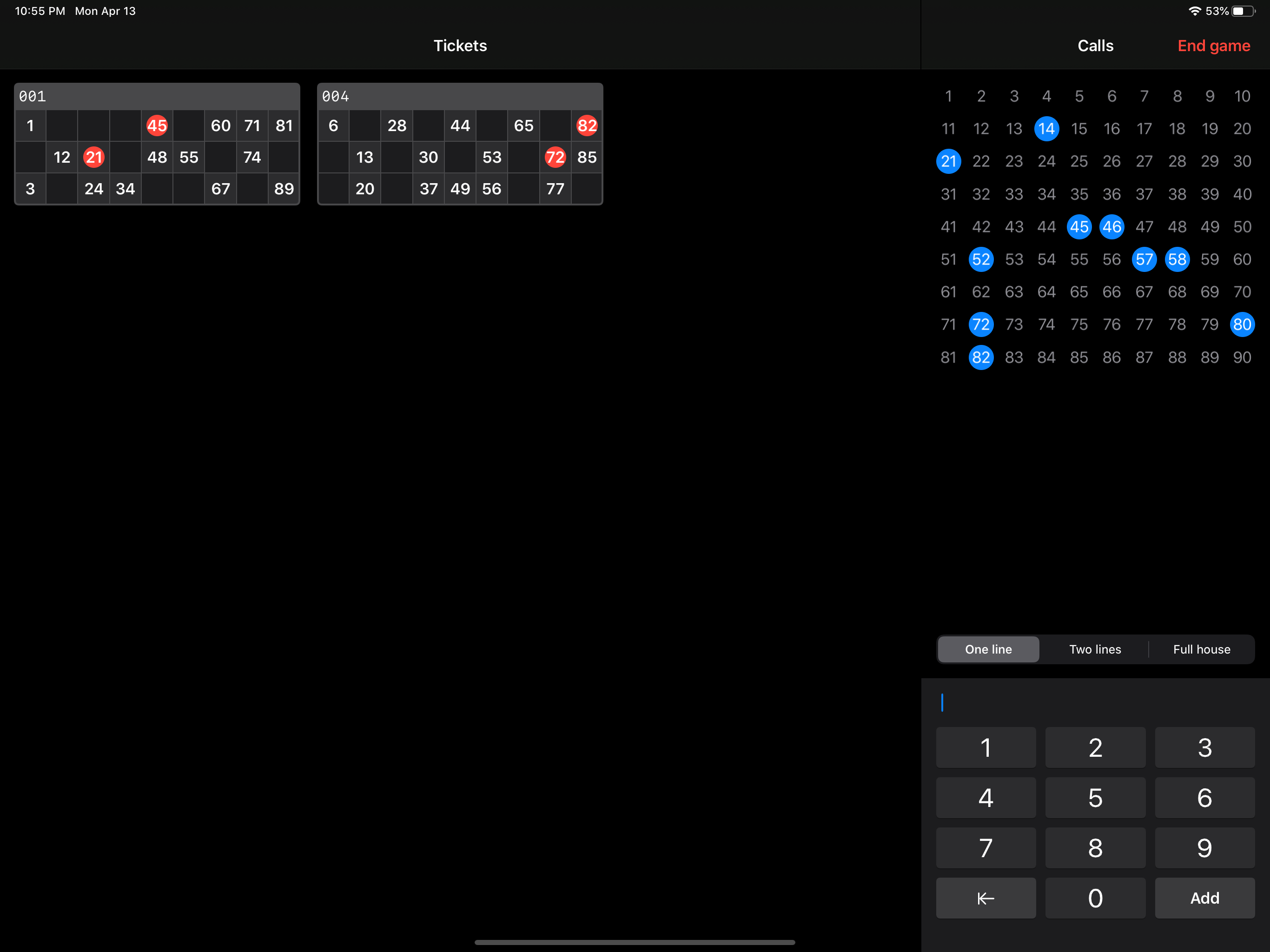This screenshot has height=952, width=1270.
Task: Tap keypad digit 4 button
Action: [986, 798]
